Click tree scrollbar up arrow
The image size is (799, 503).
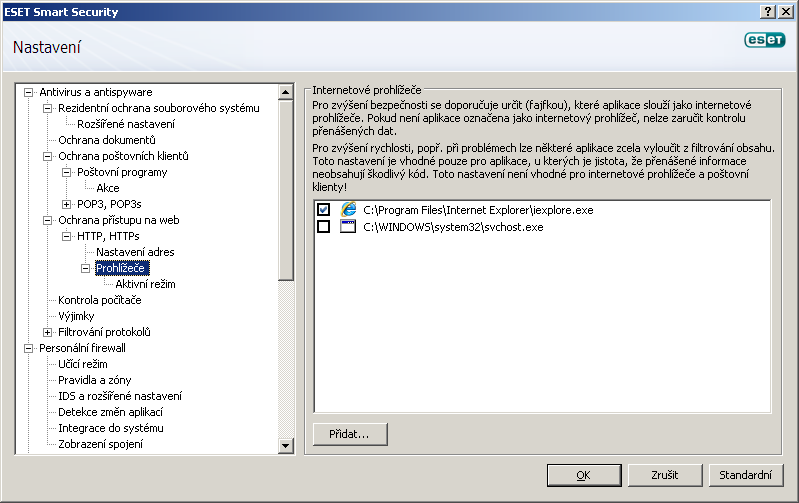click(285, 92)
